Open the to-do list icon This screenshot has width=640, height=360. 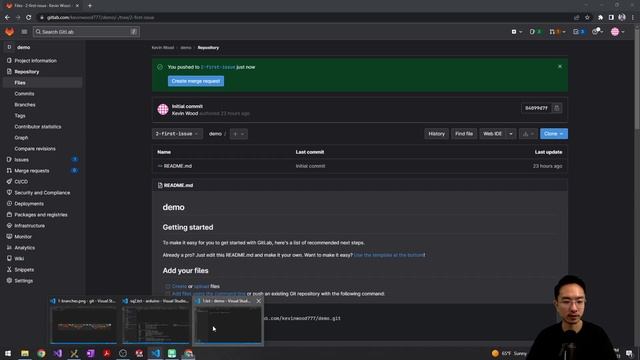(x=578, y=31)
